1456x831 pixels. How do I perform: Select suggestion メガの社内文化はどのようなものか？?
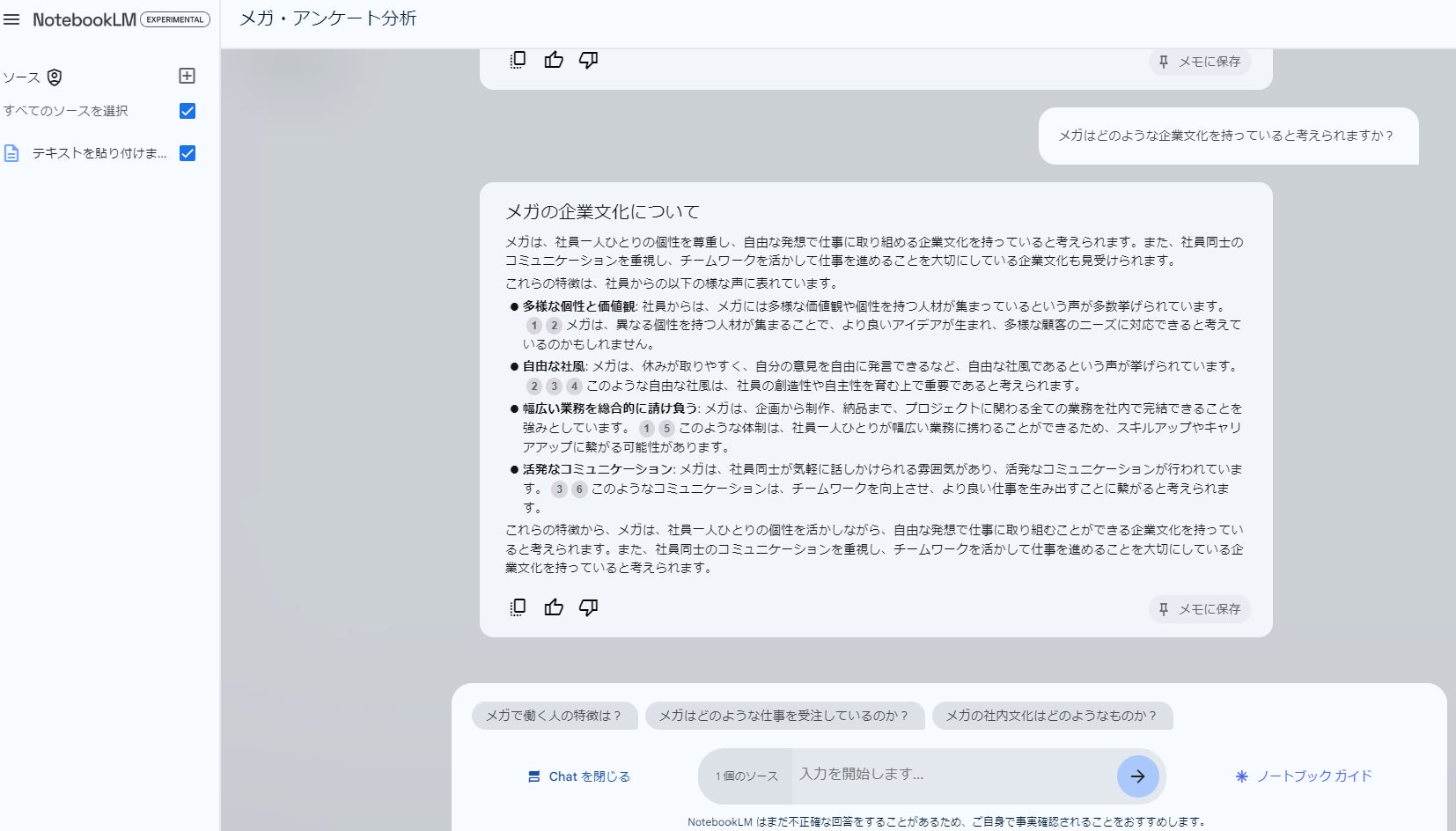click(1052, 716)
